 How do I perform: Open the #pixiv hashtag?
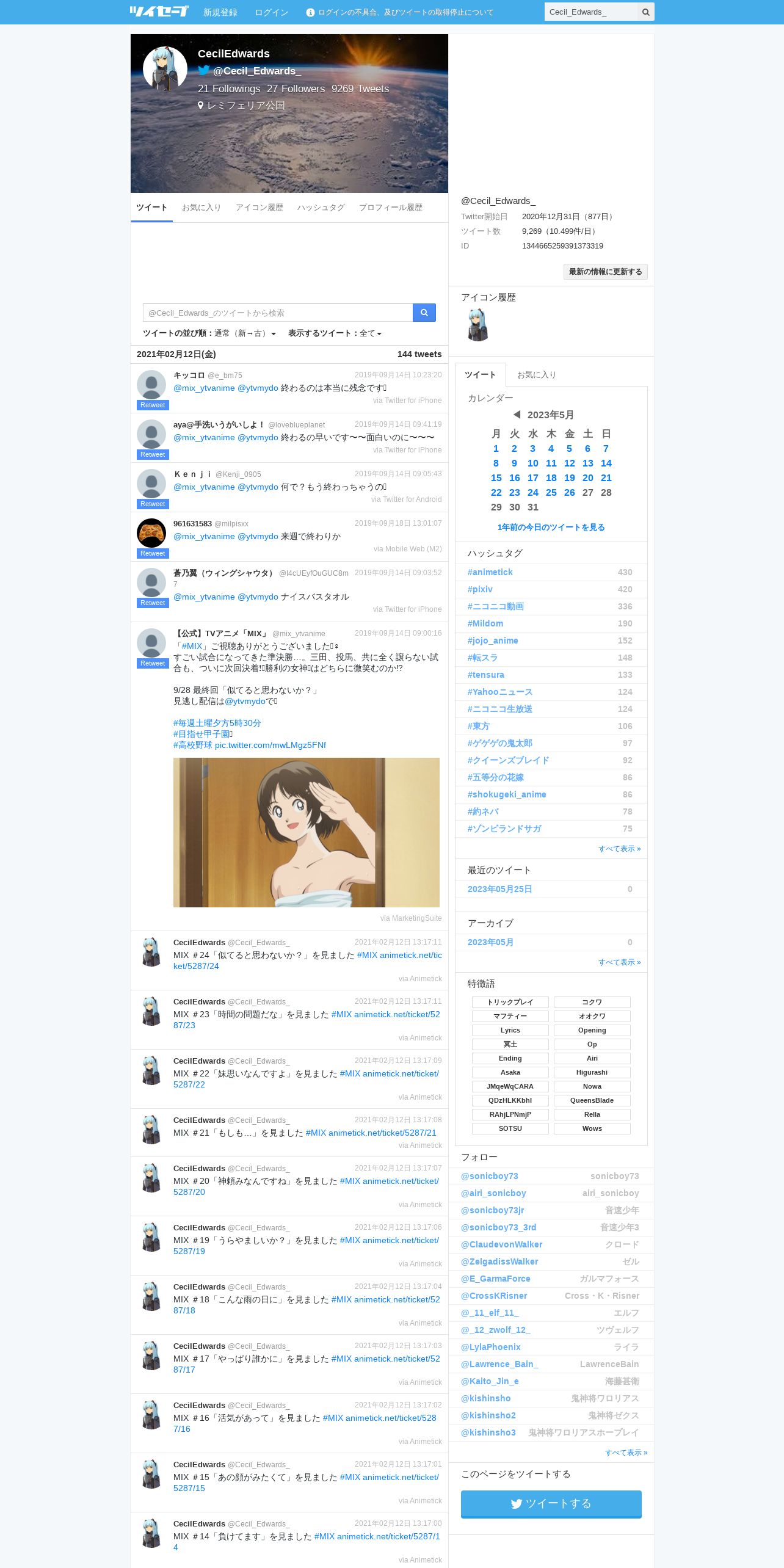pos(480,589)
